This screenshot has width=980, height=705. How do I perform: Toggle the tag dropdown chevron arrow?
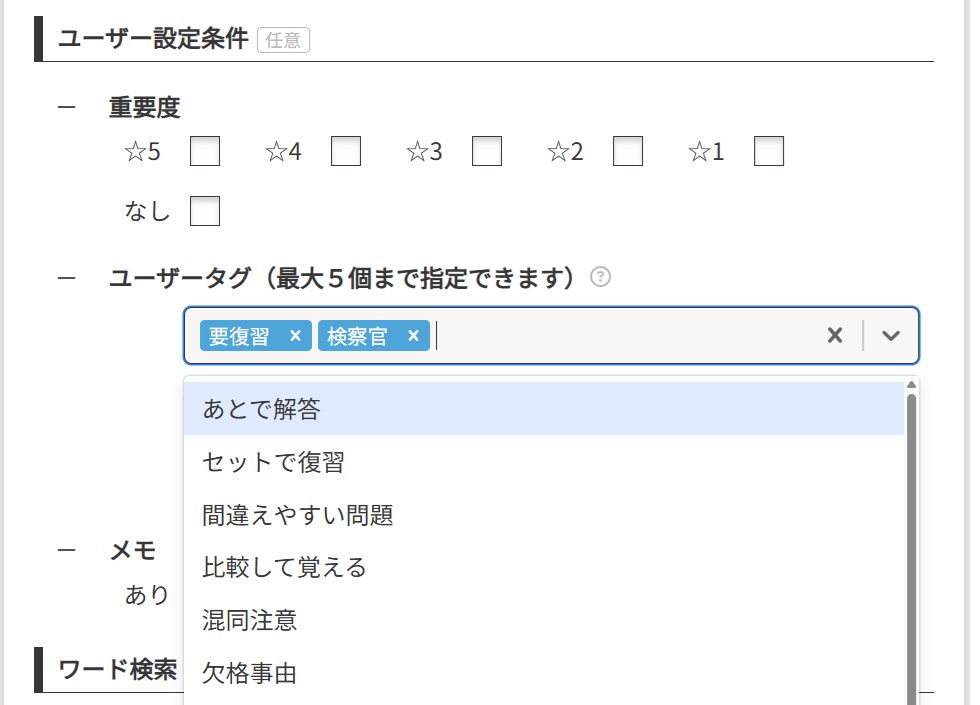coord(891,336)
